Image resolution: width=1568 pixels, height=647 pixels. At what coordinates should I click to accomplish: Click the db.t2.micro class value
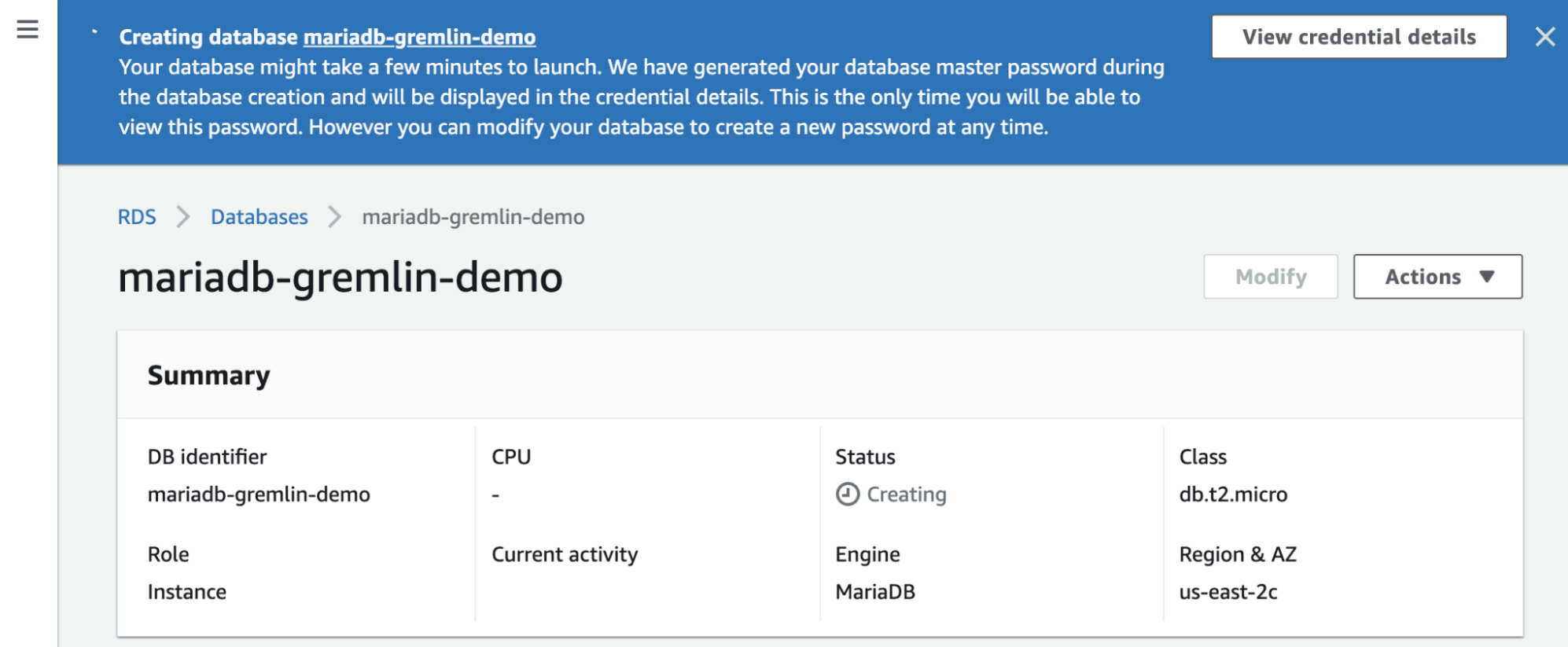pyautogui.click(x=1233, y=494)
